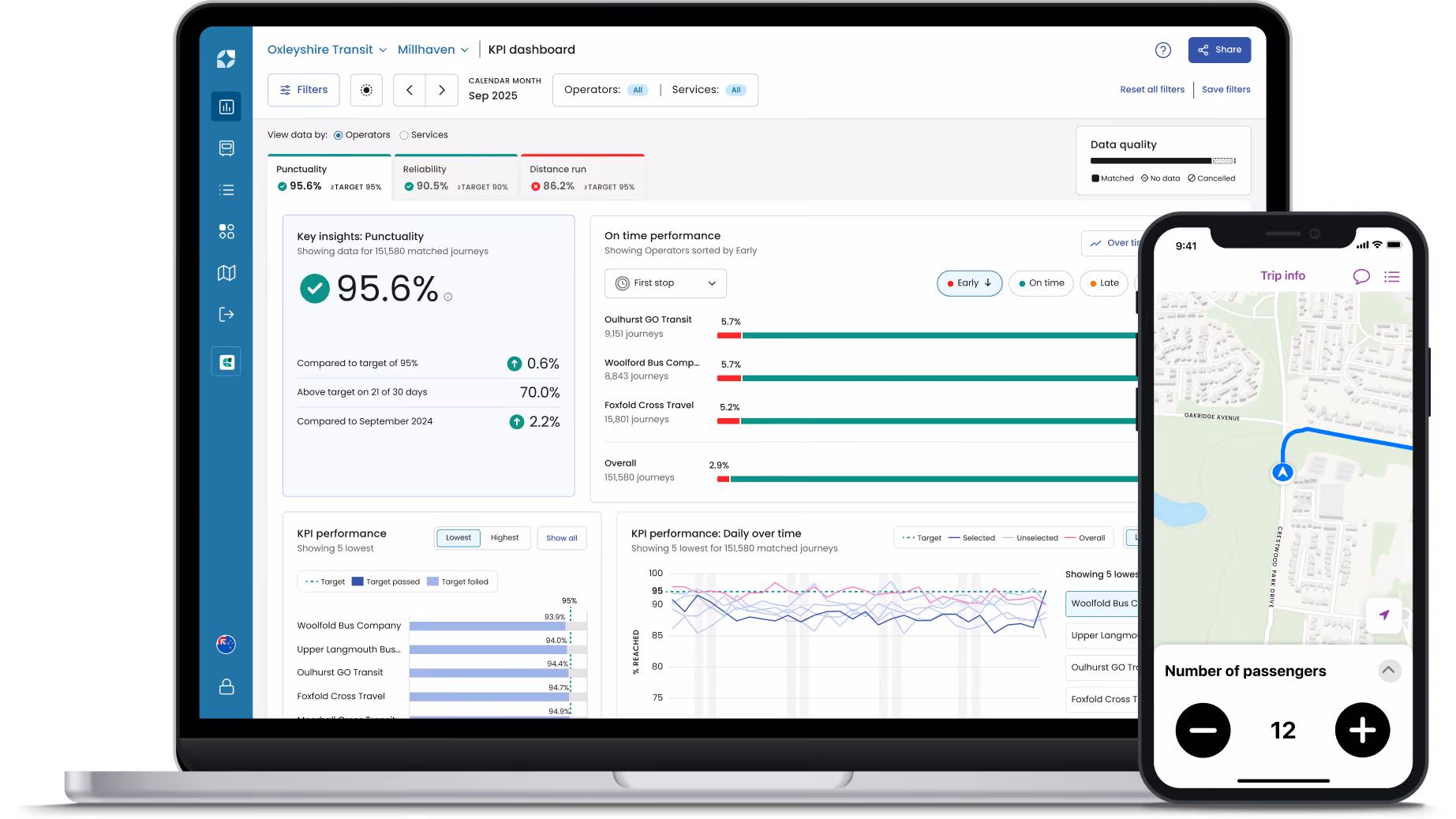The height and width of the screenshot is (819, 1456).
Task: Click the flag language icon in sidebar
Action: point(226,645)
